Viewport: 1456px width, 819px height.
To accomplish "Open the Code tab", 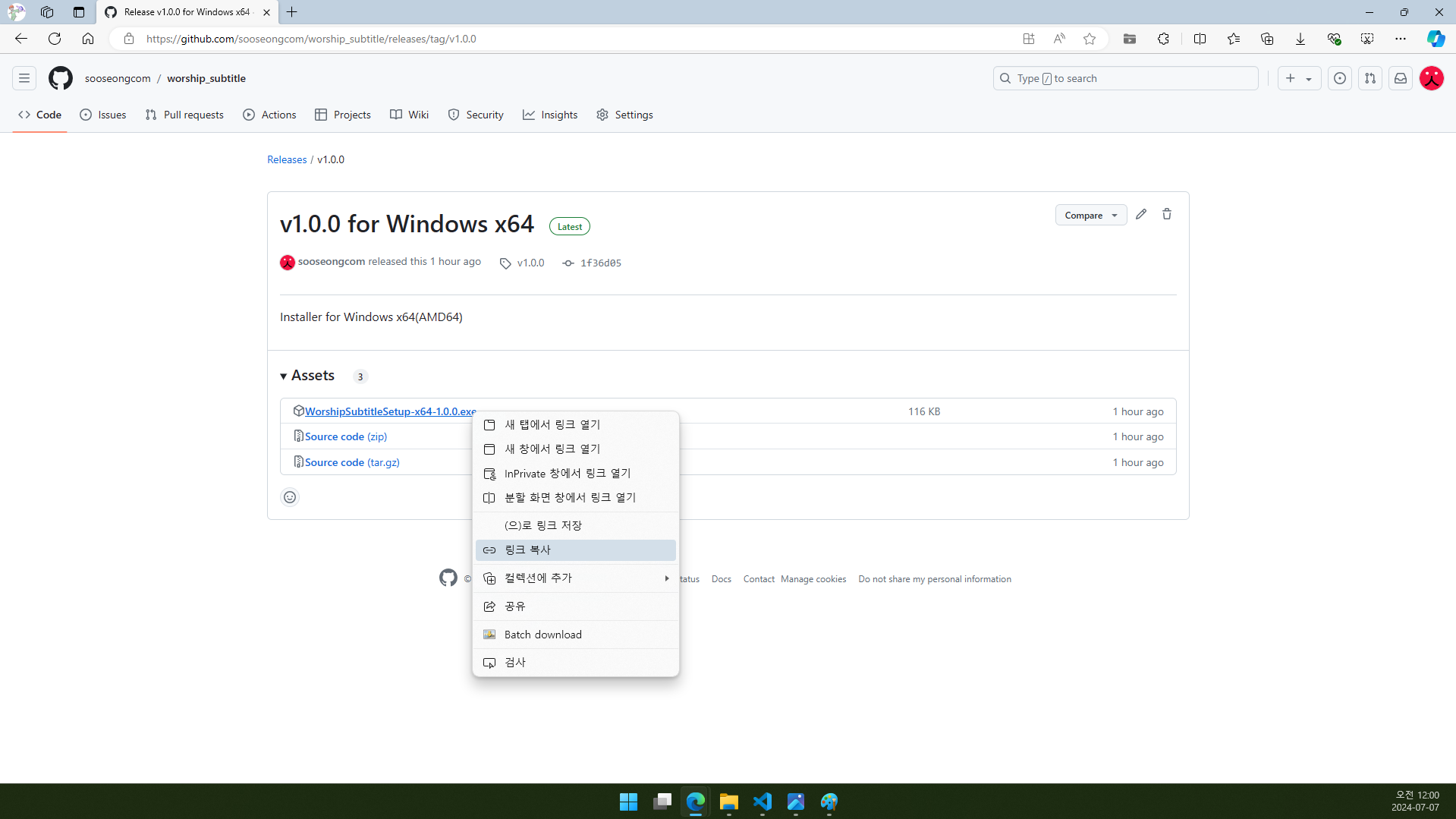I will point(39,115).
